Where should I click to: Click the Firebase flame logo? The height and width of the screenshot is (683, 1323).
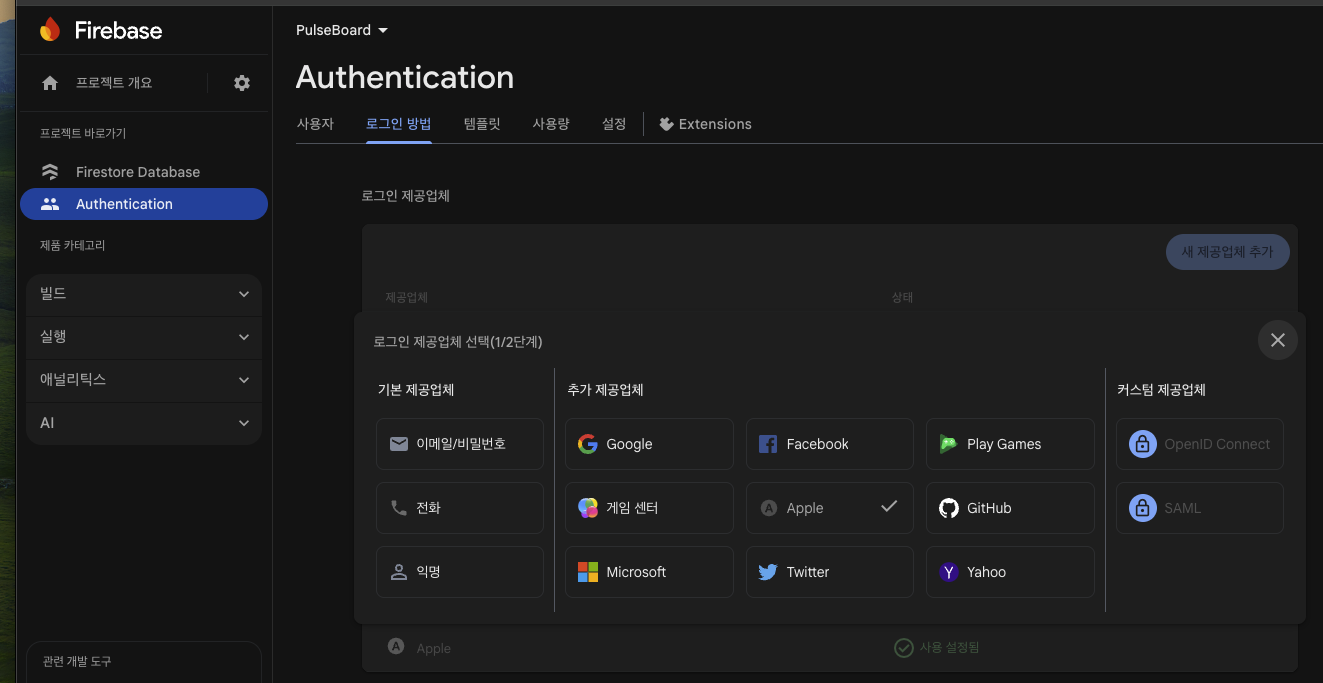click(50, 30)
